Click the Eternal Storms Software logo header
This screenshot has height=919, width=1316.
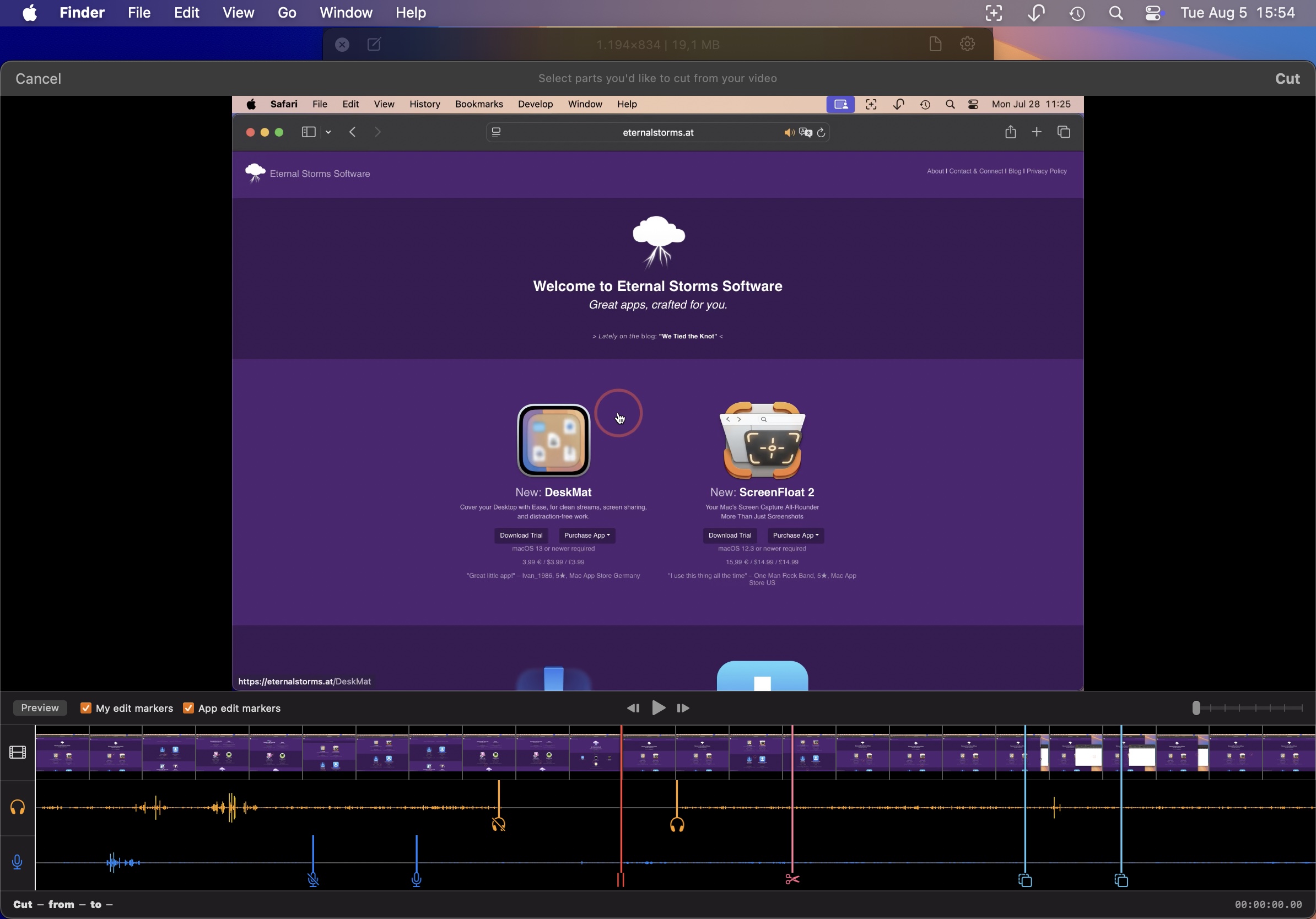pos(308,173)
